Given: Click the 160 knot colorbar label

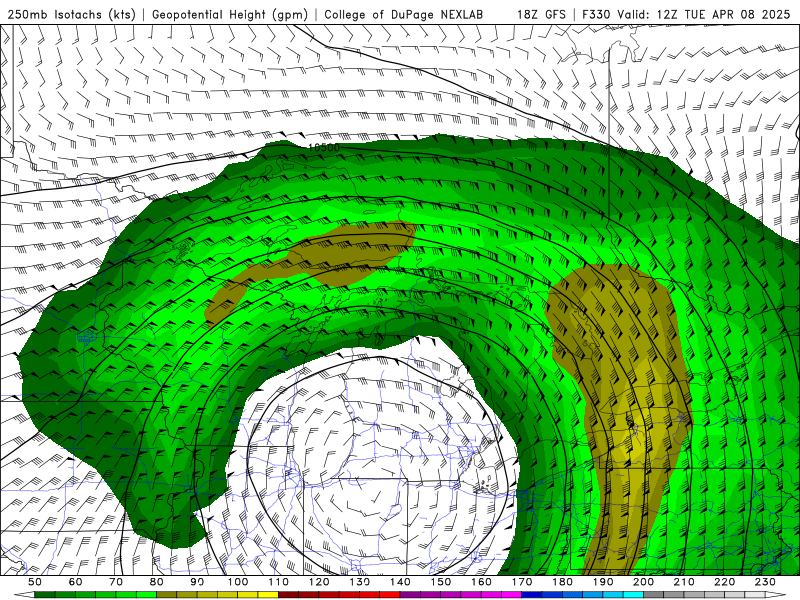Looking at the screenshot, I should [x=481, y=582].
